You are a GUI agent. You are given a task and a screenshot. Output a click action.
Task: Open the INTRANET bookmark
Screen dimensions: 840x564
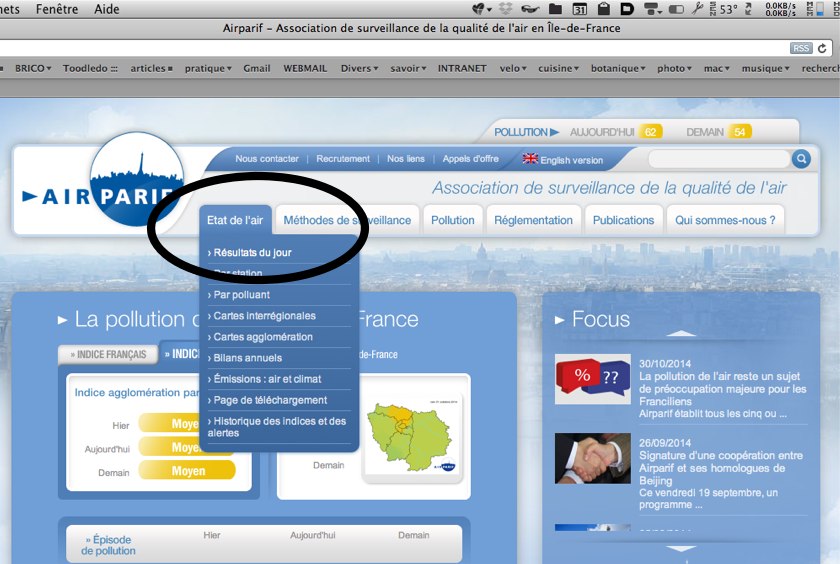pos(462,68)
